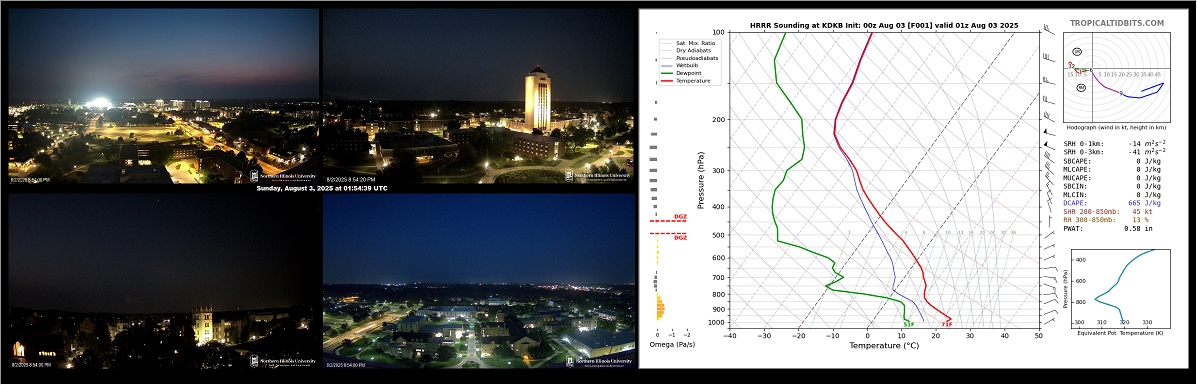Open the stadium lights webcam view
This screenshot has width=1197, height=385.
163,96
